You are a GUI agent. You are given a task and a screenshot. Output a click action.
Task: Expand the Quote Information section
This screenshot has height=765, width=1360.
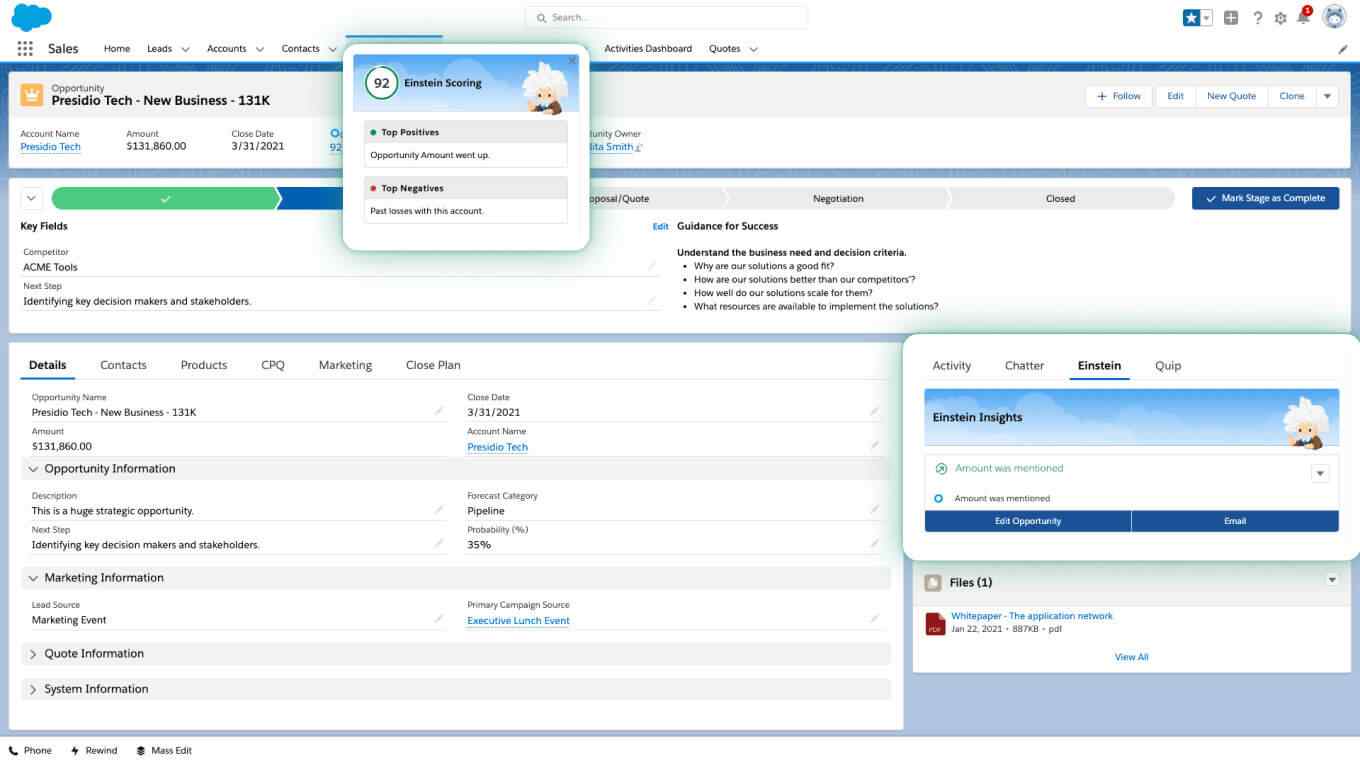pyautogui.click(x=33, y=654)
